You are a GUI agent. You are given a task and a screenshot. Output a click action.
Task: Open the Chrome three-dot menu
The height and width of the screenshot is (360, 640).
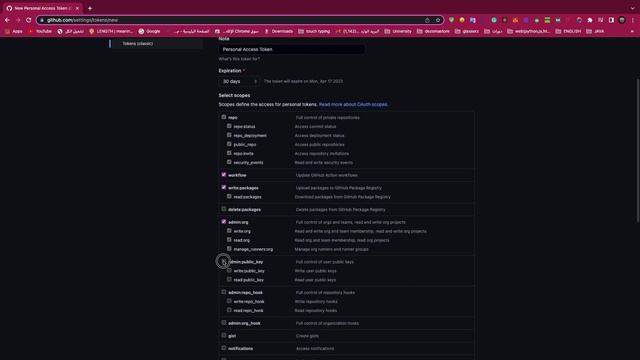pos(633,20)
